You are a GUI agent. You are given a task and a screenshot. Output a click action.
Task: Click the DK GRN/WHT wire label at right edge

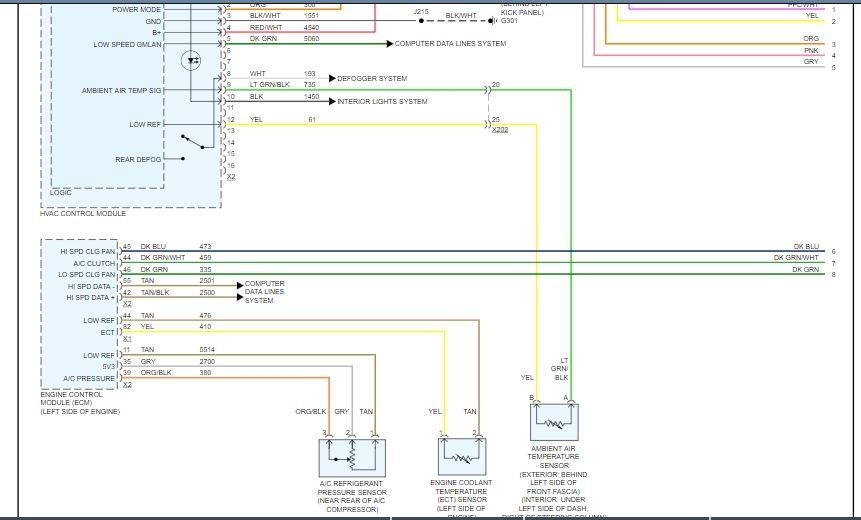[796, 258]
